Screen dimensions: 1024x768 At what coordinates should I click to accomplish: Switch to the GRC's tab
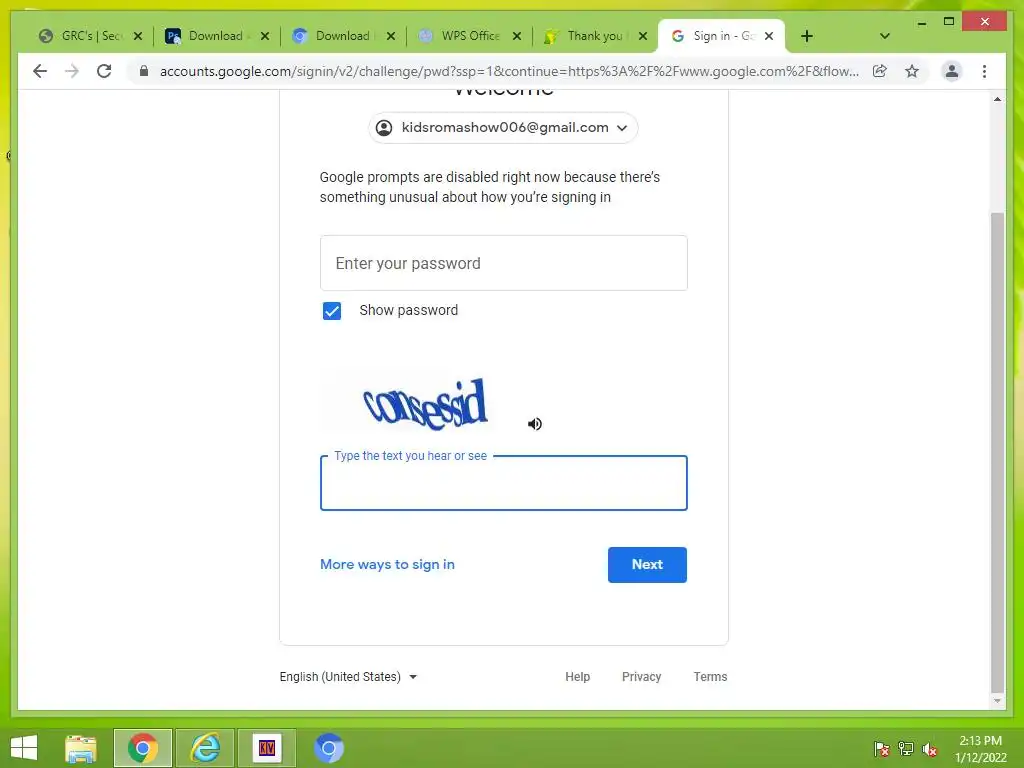click(90, 36)
